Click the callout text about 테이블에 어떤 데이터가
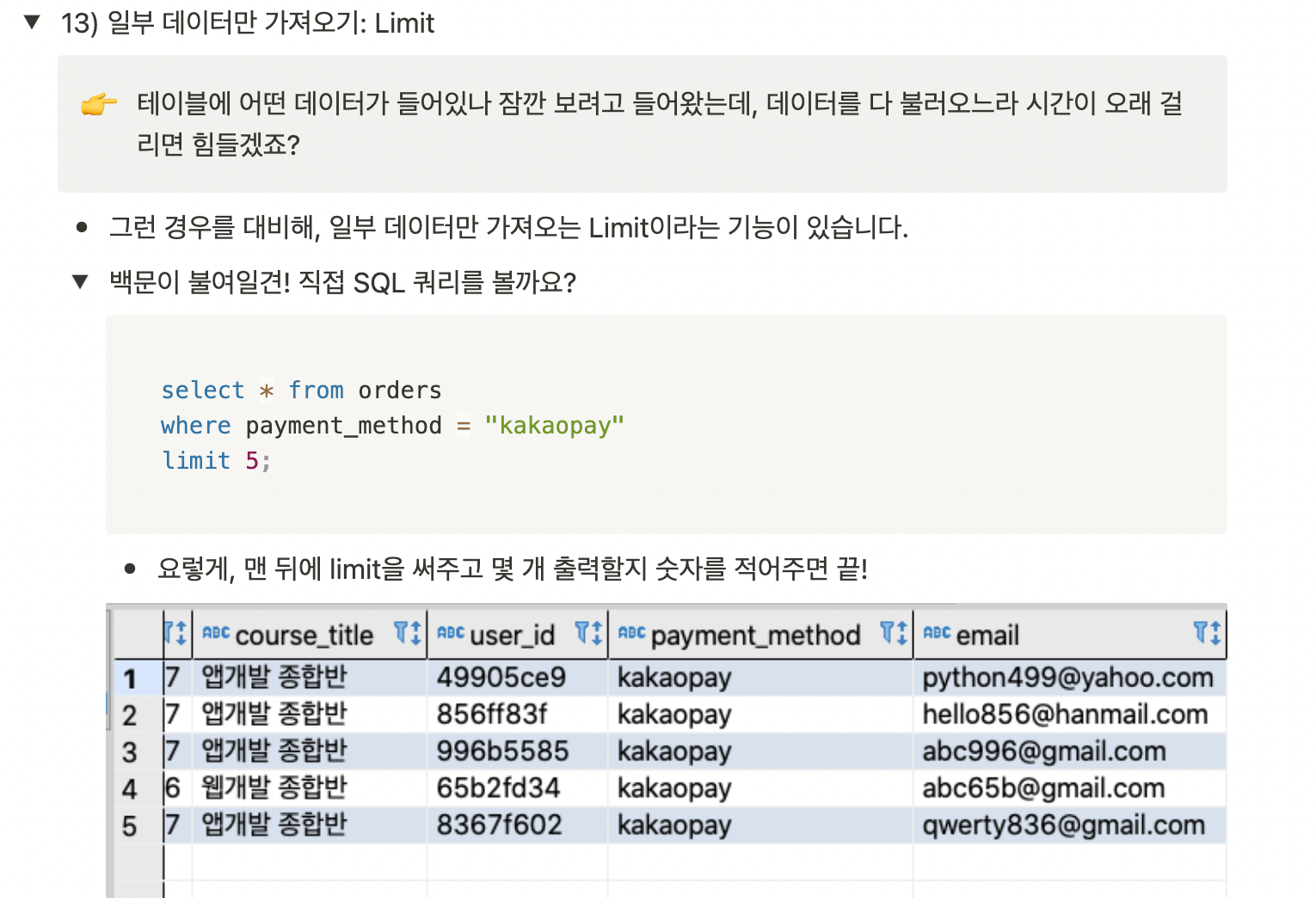Image resolution: width=1316 pixels, height=898 pixels. tap(660, 123)
